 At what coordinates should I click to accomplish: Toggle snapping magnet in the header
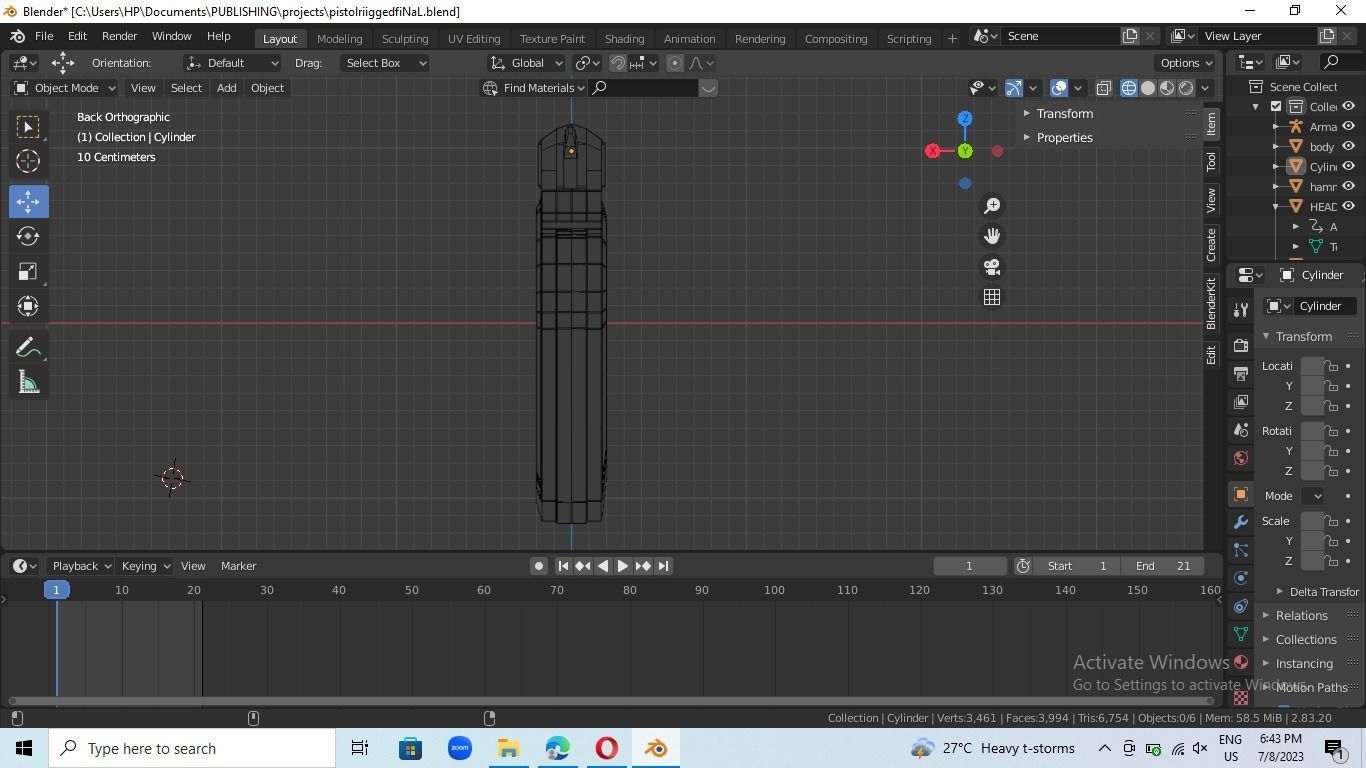point(618,63)
